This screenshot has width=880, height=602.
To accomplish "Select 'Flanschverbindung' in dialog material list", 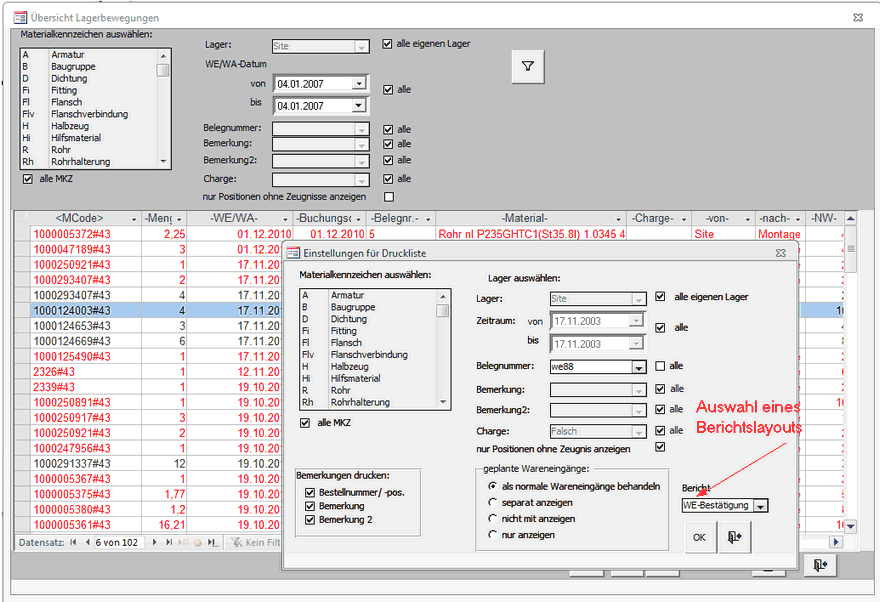I will pos(371,354).
